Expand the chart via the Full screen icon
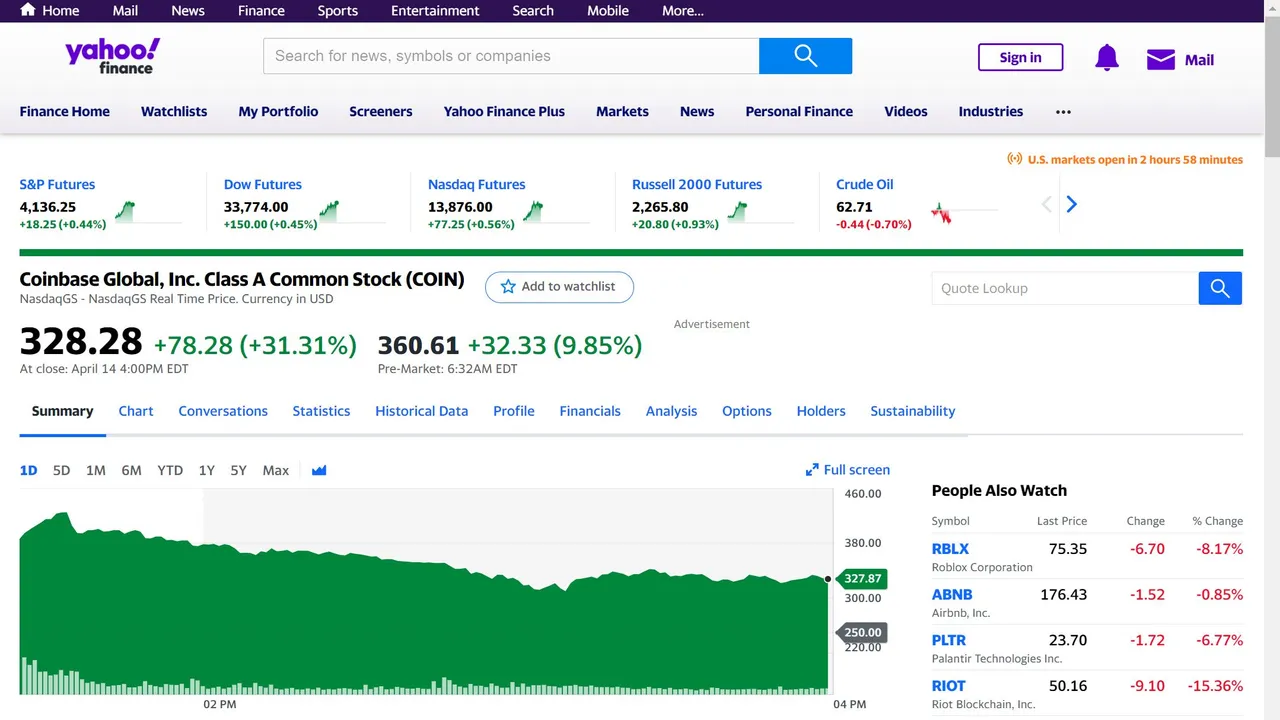1280x720 pixels. tap(812, 470)
